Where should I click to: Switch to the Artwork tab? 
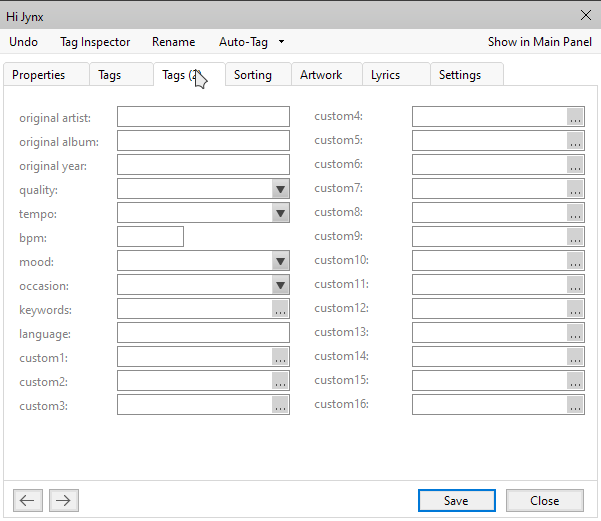[321, 75]
